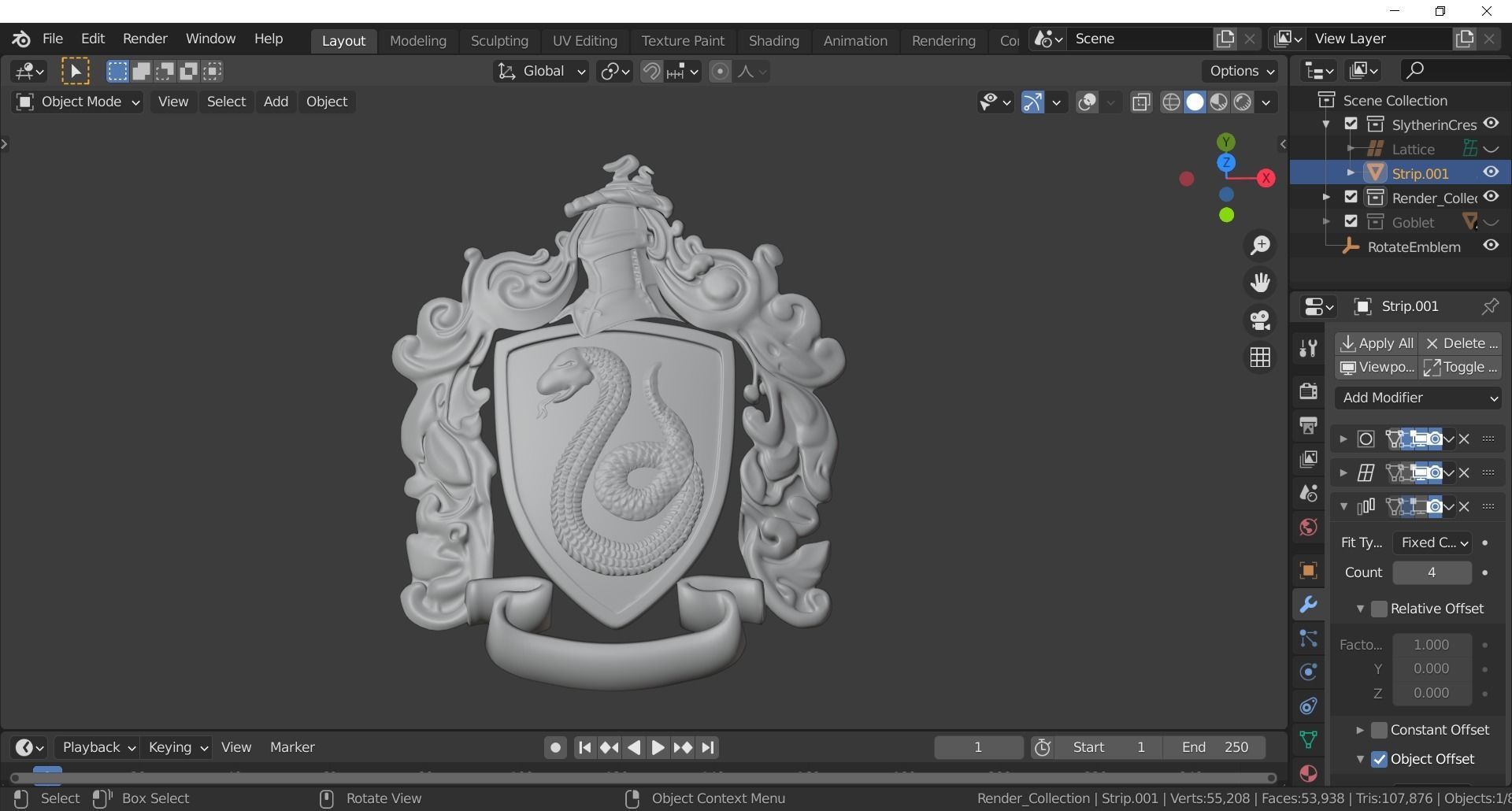
Task: Switch to the UV Editing workspace tab
Action: pos(584,40)
